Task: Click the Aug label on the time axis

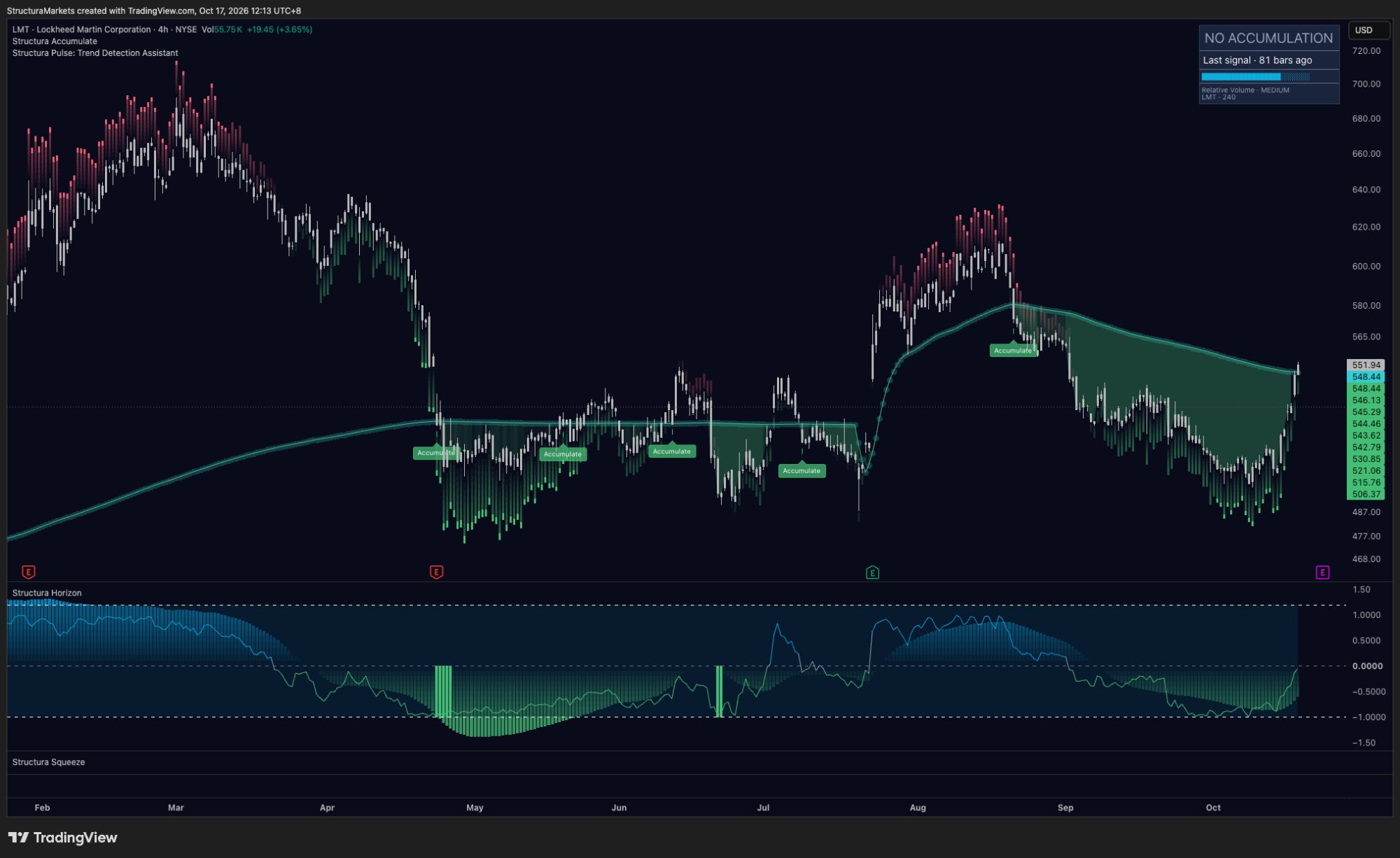Action: tap(918, 808)
